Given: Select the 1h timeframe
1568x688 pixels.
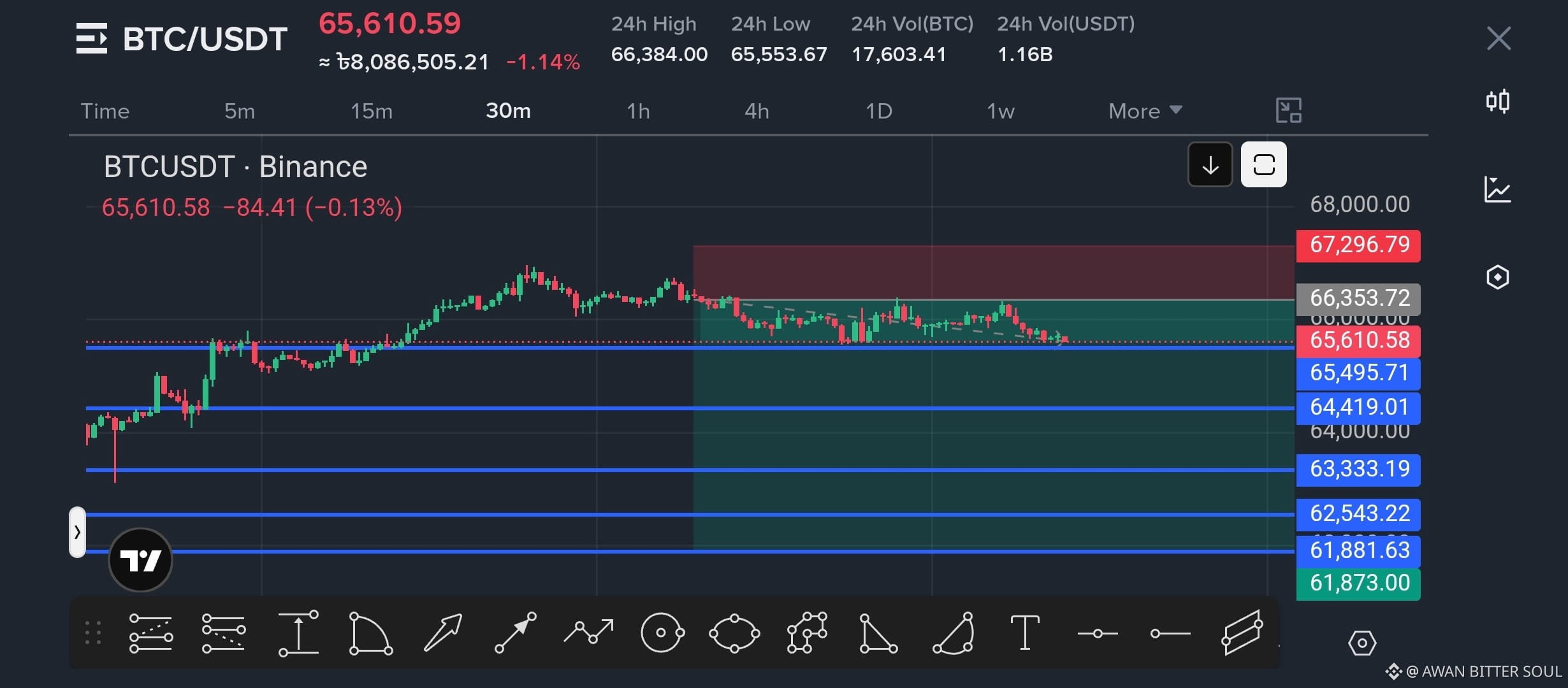Looking at the screenshot, I should 638,111.
